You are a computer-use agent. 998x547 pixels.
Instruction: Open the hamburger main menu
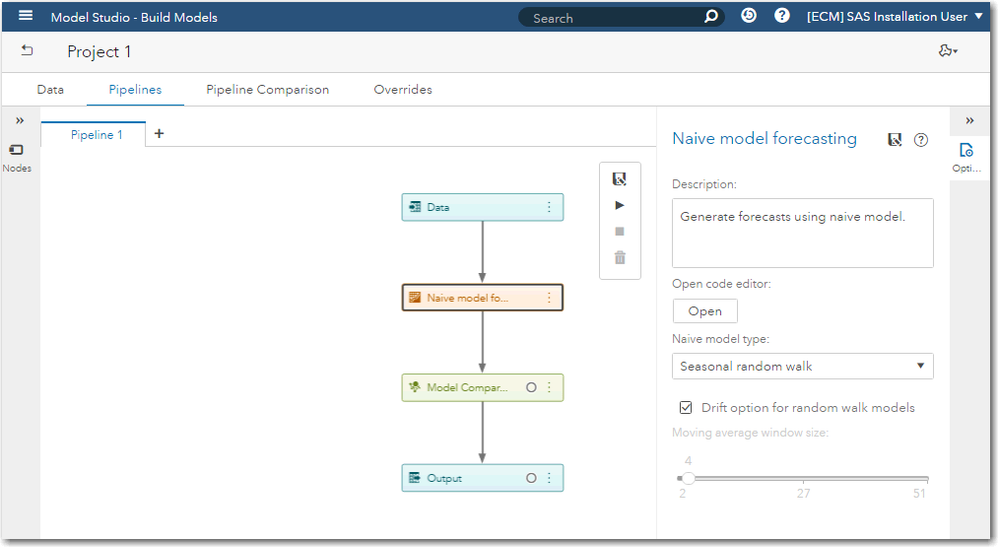tap(25, 16)
